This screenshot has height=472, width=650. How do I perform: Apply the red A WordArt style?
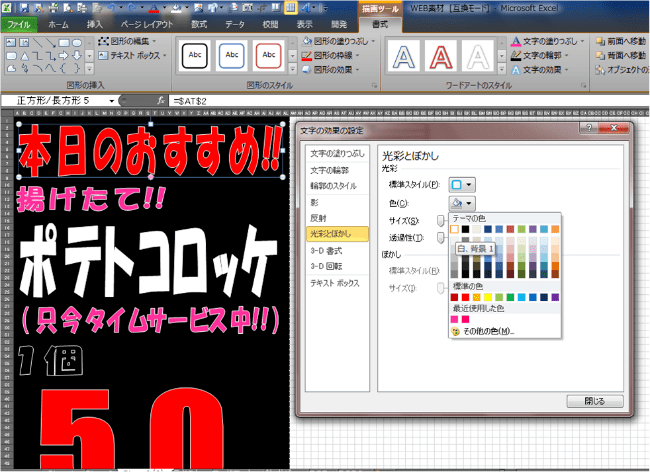click(441, 56)
